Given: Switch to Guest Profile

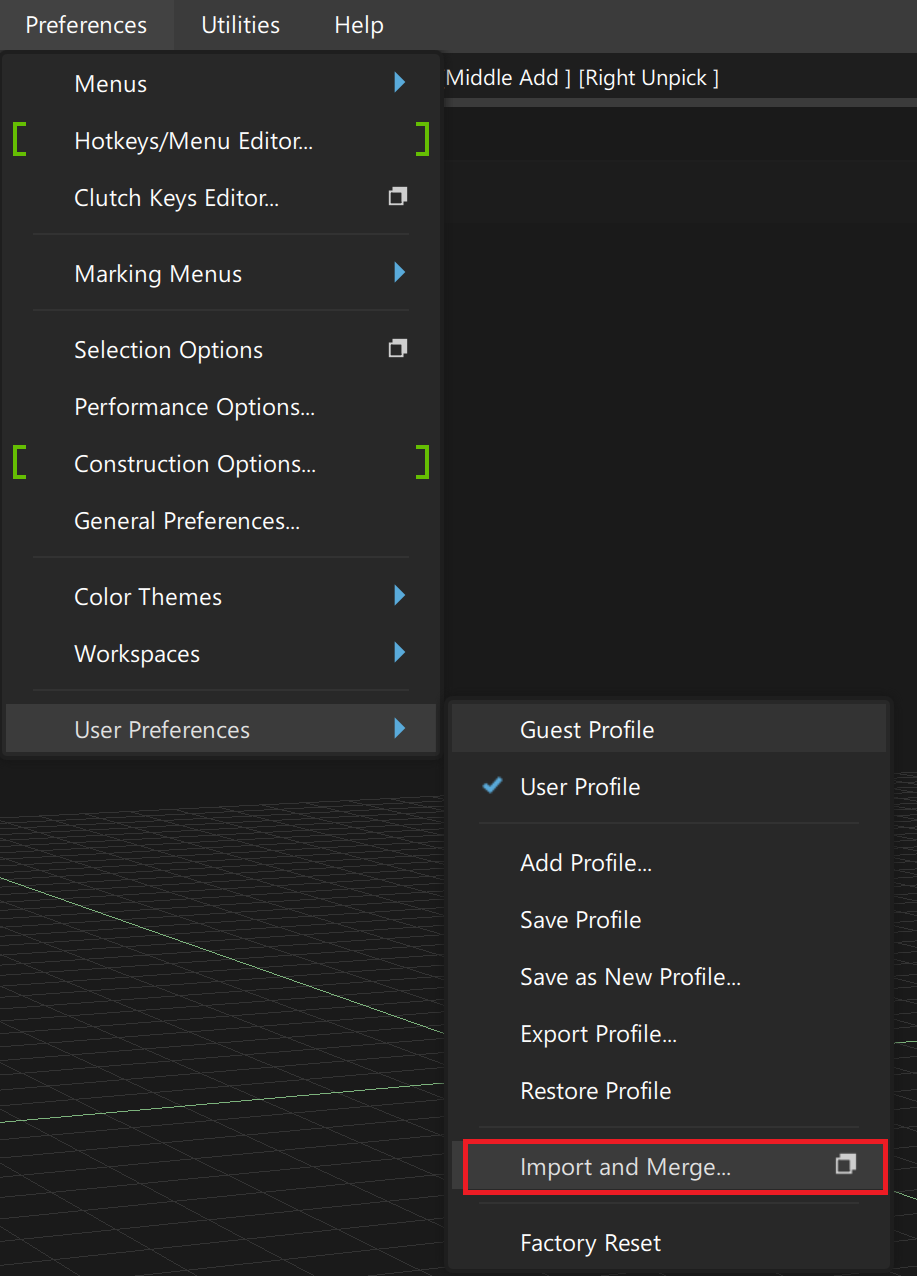Looking at the screenshot, I should coord(587,730).
